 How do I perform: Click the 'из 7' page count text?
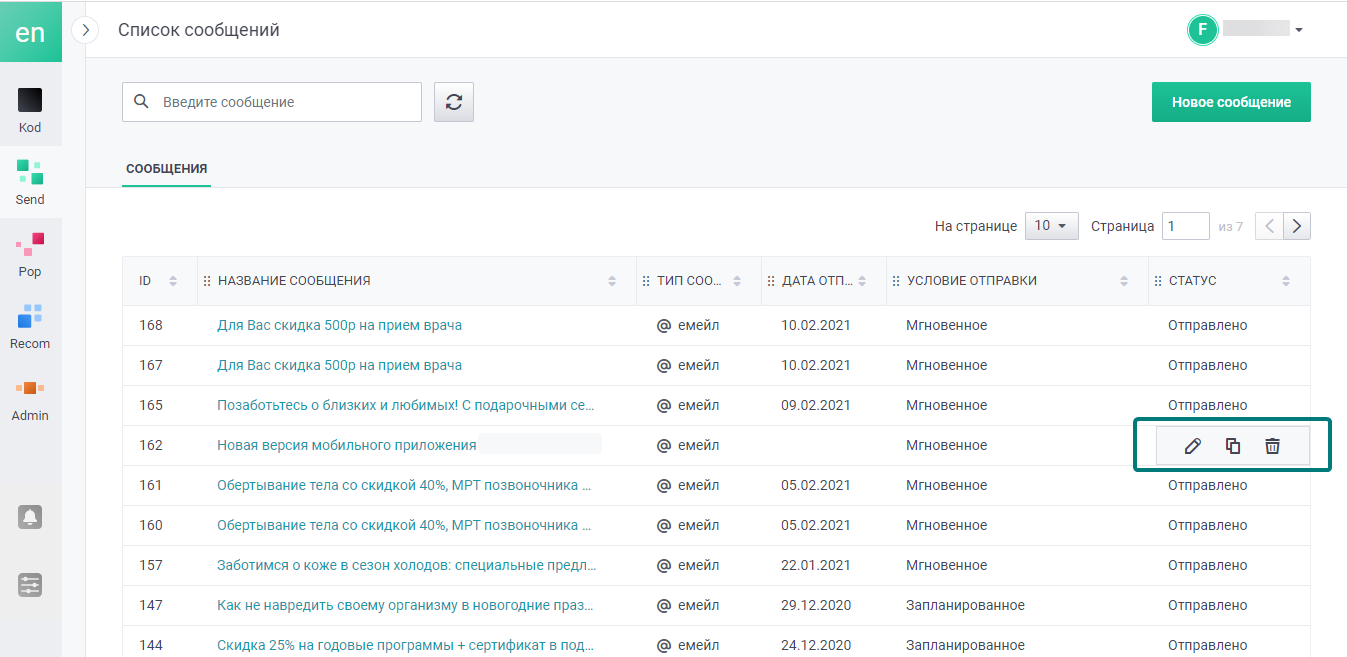(x=1231, y=227)
